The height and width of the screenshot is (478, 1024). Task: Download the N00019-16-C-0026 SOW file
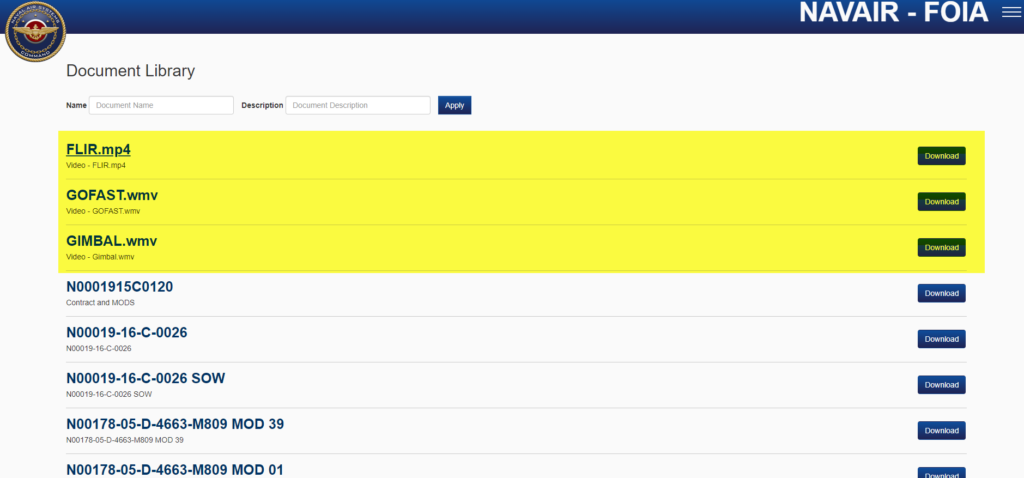941,385
